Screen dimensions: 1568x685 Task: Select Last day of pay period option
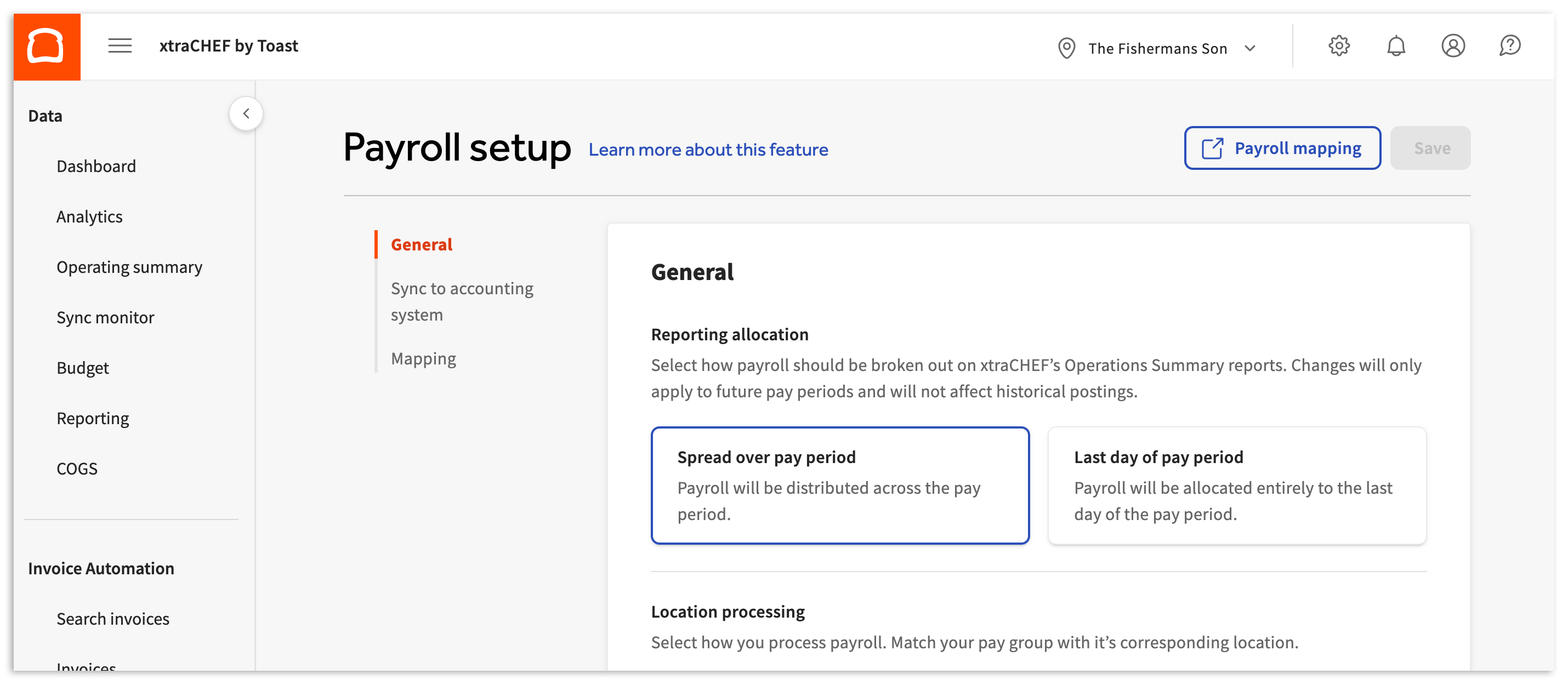coord(1236,485)
